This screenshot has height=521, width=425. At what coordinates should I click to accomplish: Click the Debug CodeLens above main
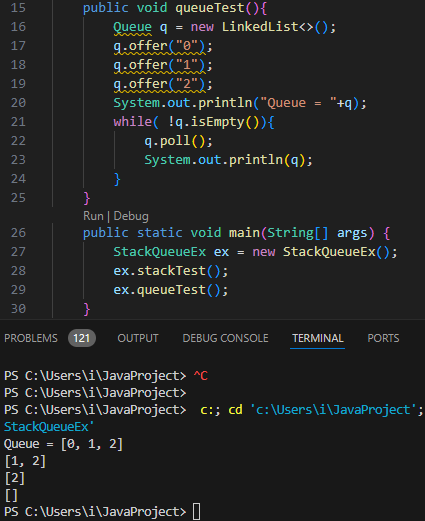pos(131,216)
